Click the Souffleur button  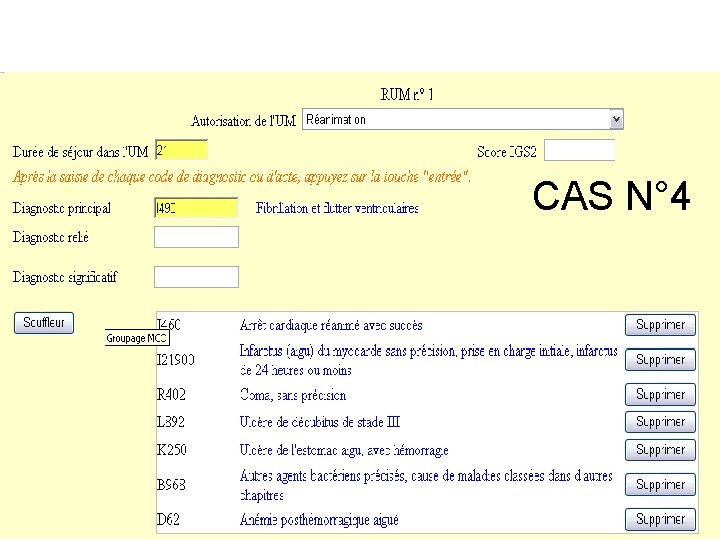pos(44,323)
